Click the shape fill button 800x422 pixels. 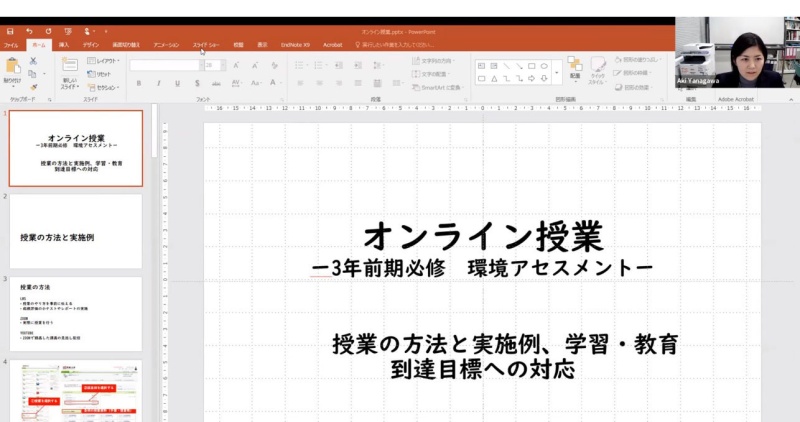[x=637, y=60]
